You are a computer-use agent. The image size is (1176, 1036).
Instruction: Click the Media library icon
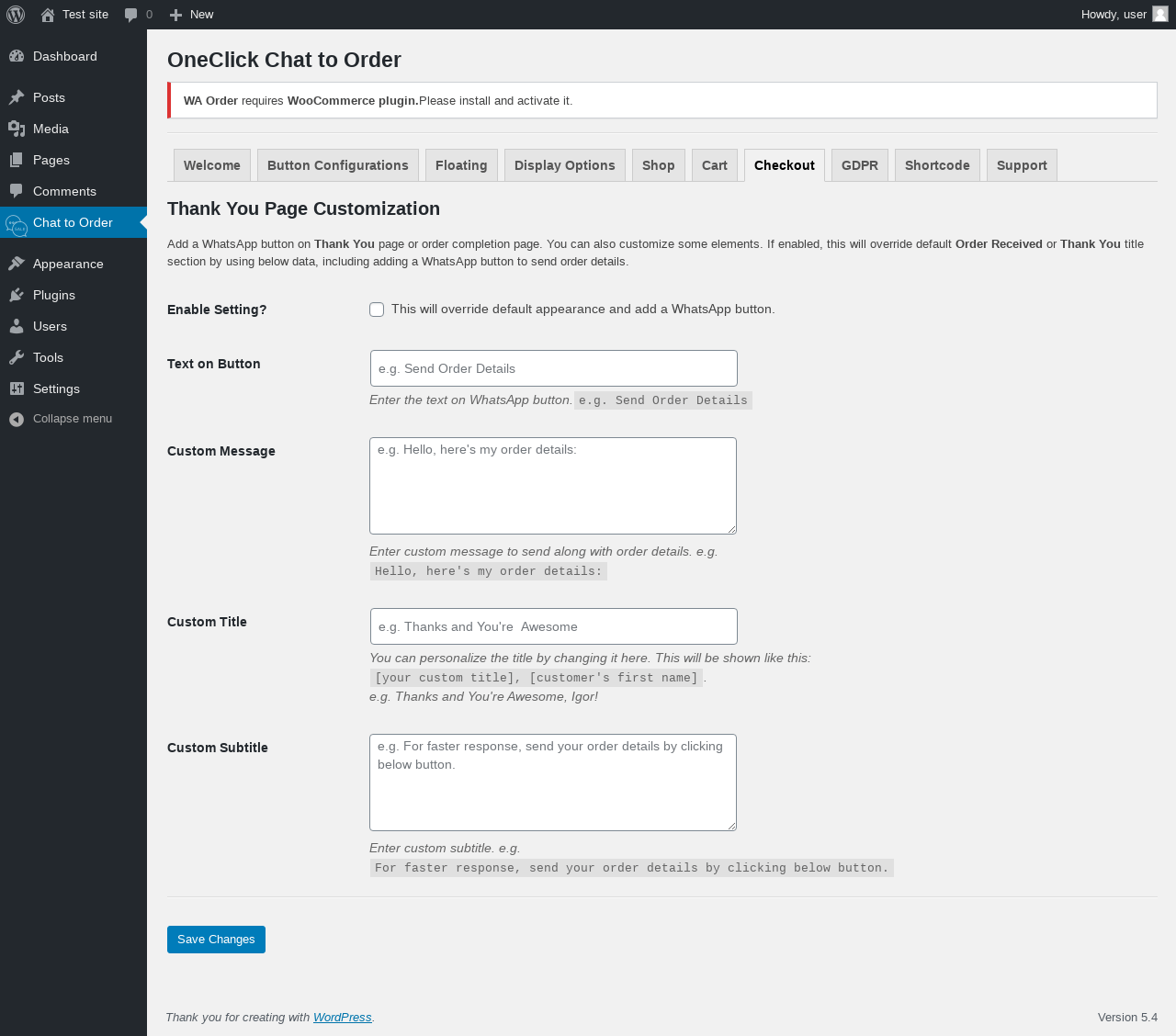click(x=17, y=129)
